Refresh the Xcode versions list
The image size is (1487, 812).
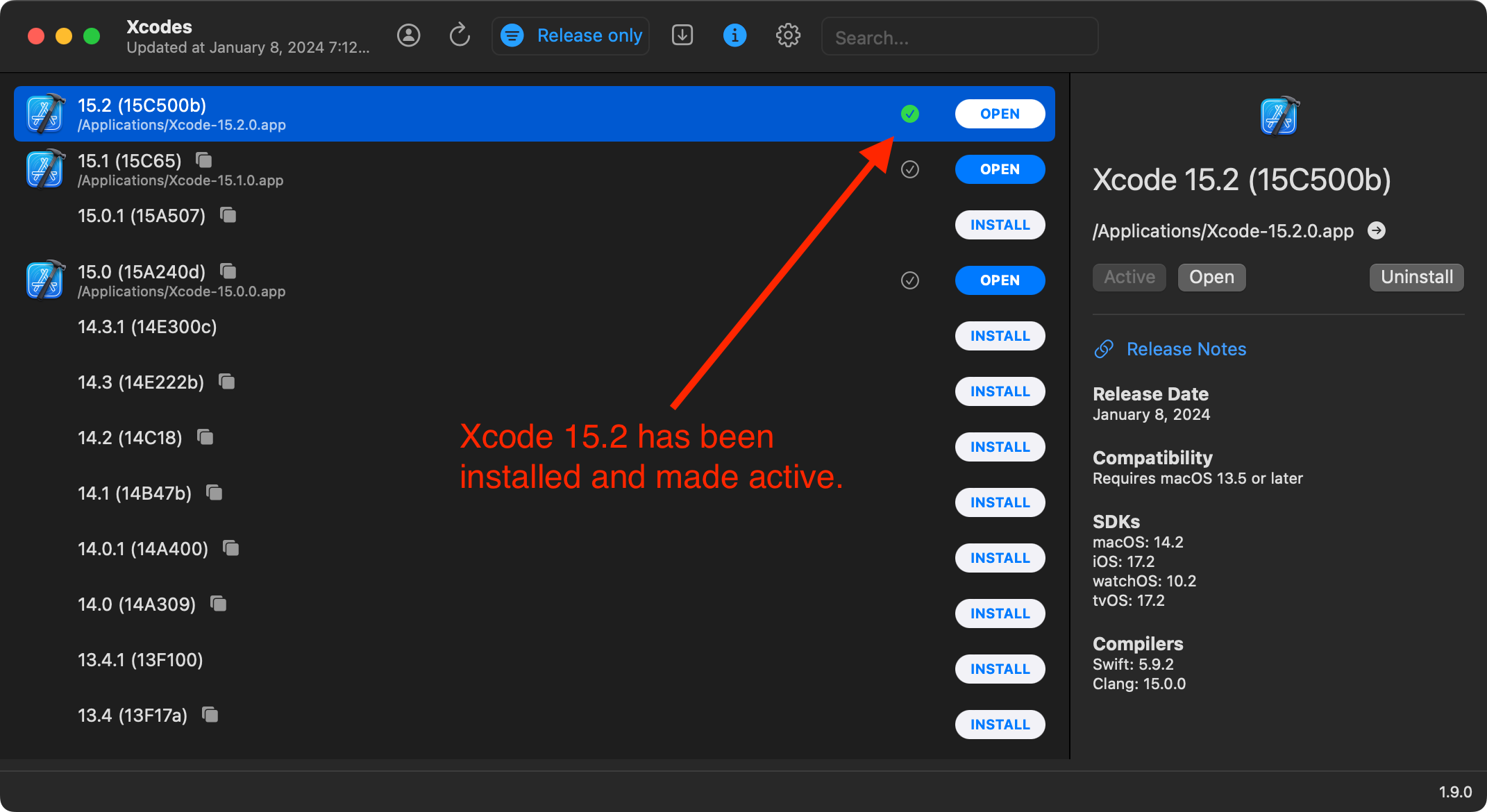pyautogui.click(x=460, y=35)
